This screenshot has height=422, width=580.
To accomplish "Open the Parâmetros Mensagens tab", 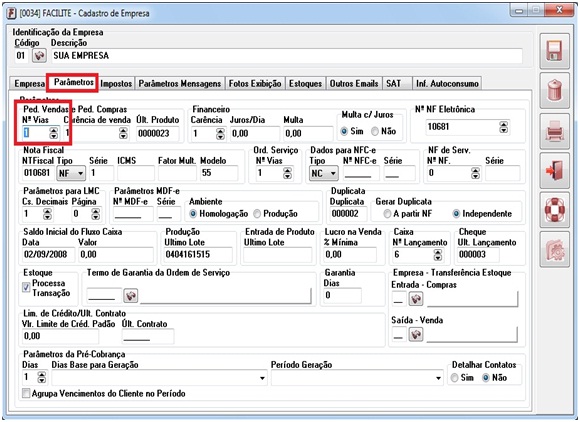I will (x=180, y=84).
